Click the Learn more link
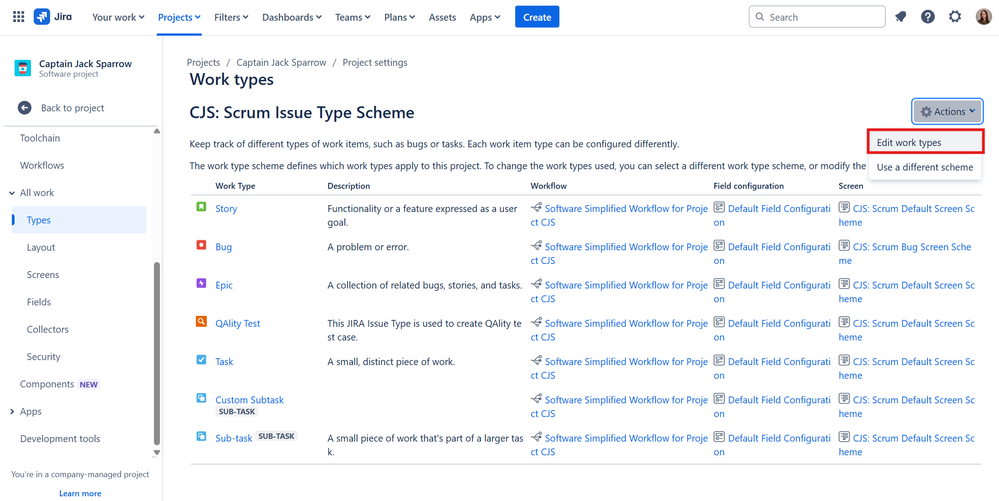The image size is (999, 501). pos(80,493)
